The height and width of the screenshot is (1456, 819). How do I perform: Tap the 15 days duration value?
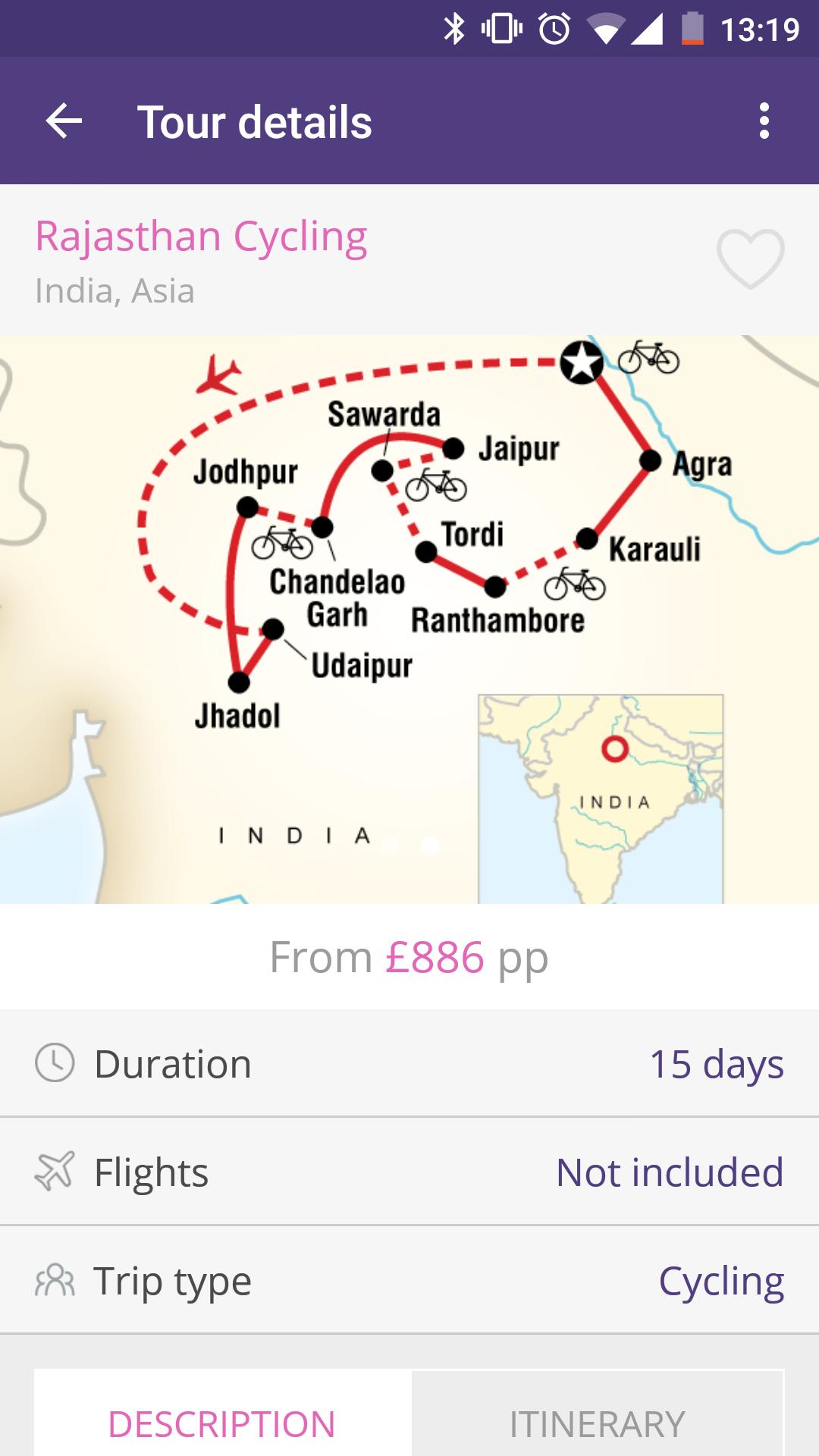(x=716, y=1063)
